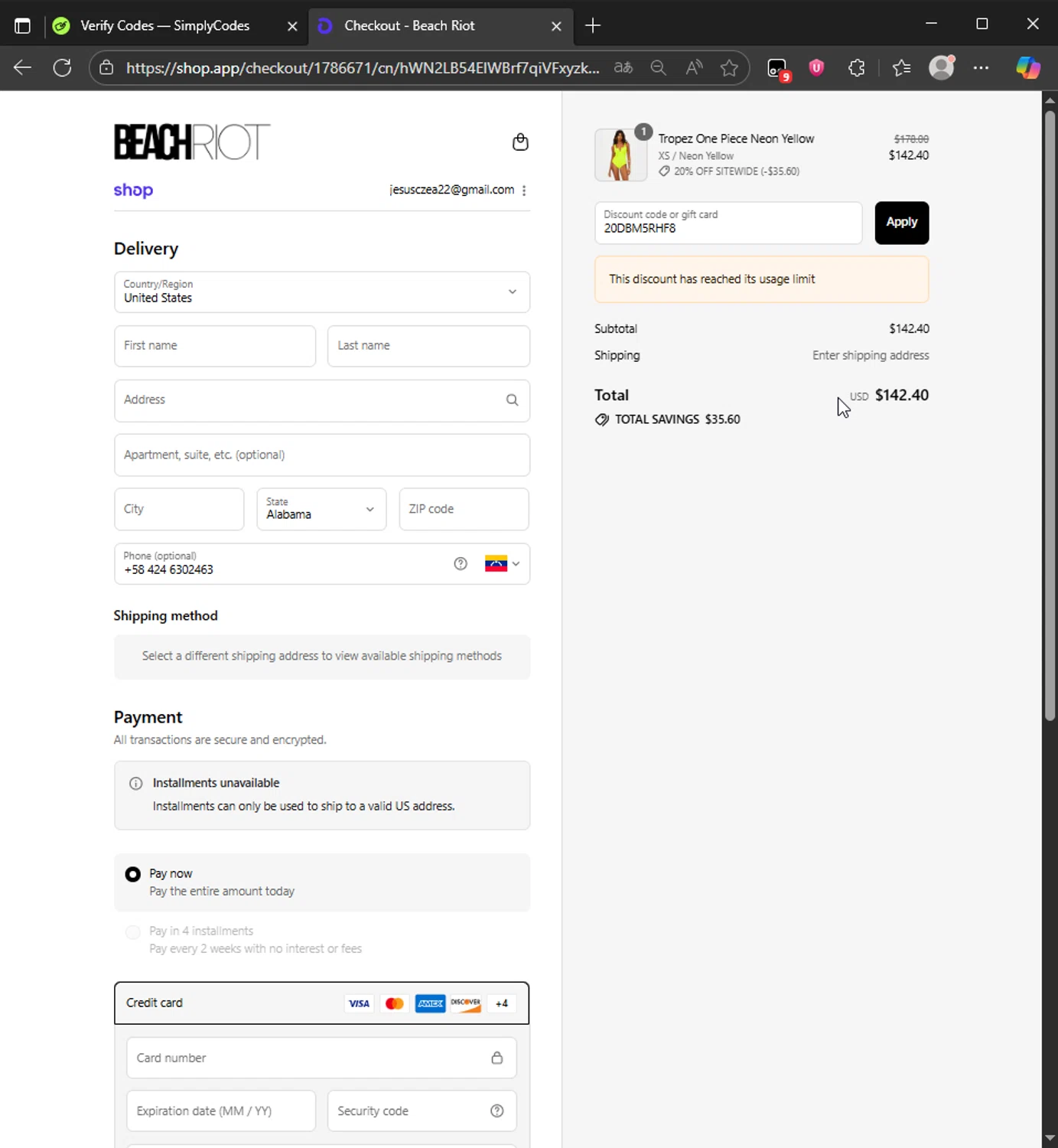
Task: Click the Security code field
Action: point(422,1111)
